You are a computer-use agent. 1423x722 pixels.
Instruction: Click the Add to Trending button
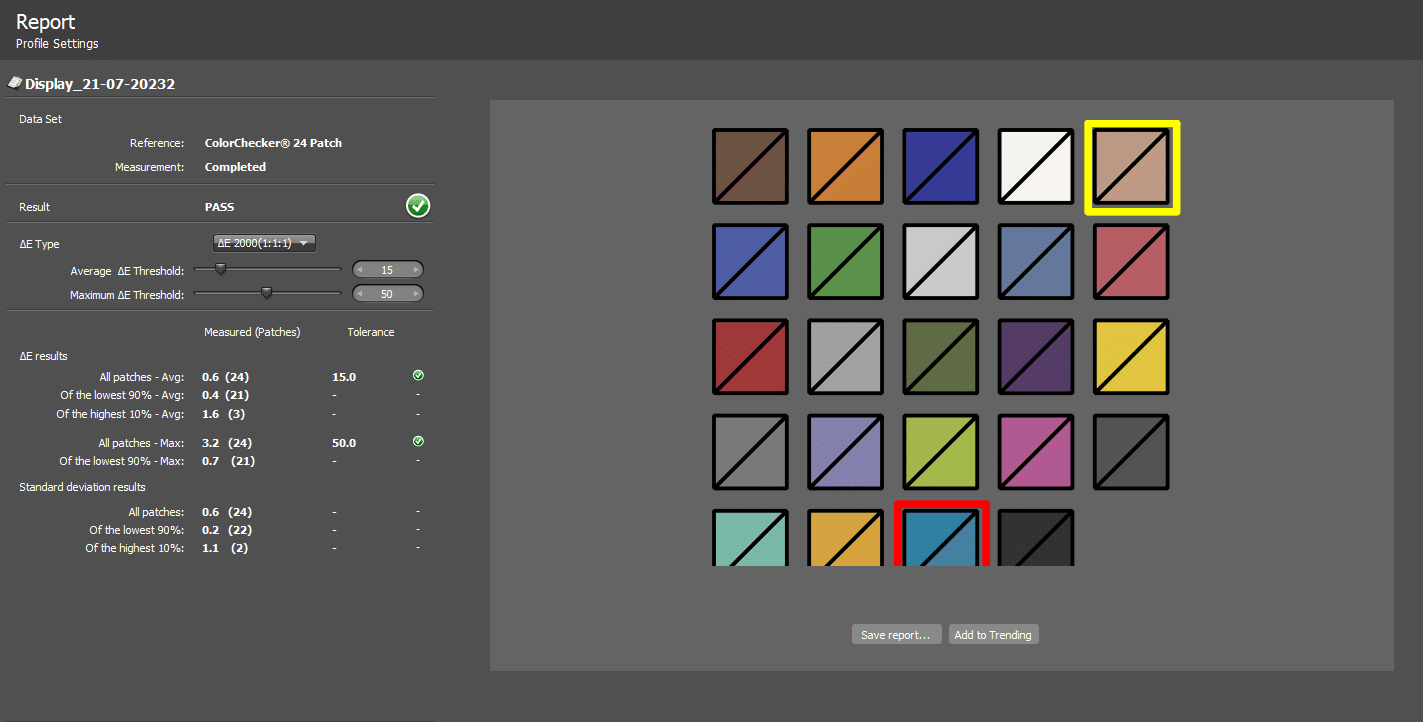coord(993,635)
